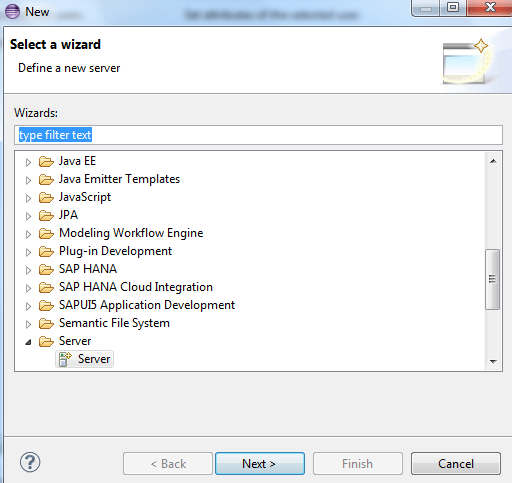The height and width of the screenshot is (483, 512).
Task: Select the SAP HANA label
Action: coord(88,269)
